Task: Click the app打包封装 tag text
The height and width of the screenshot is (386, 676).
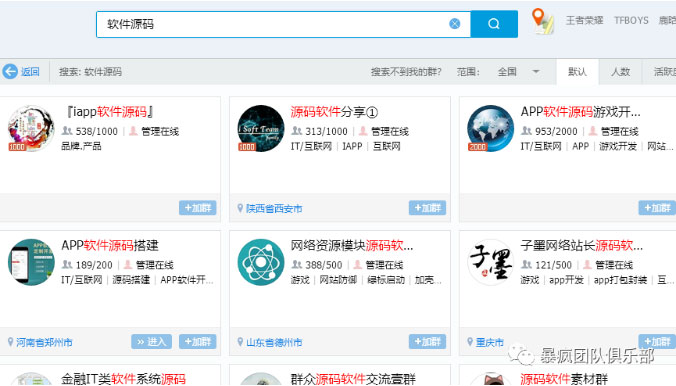Action: pyautogui.click(x=620, y=280)
